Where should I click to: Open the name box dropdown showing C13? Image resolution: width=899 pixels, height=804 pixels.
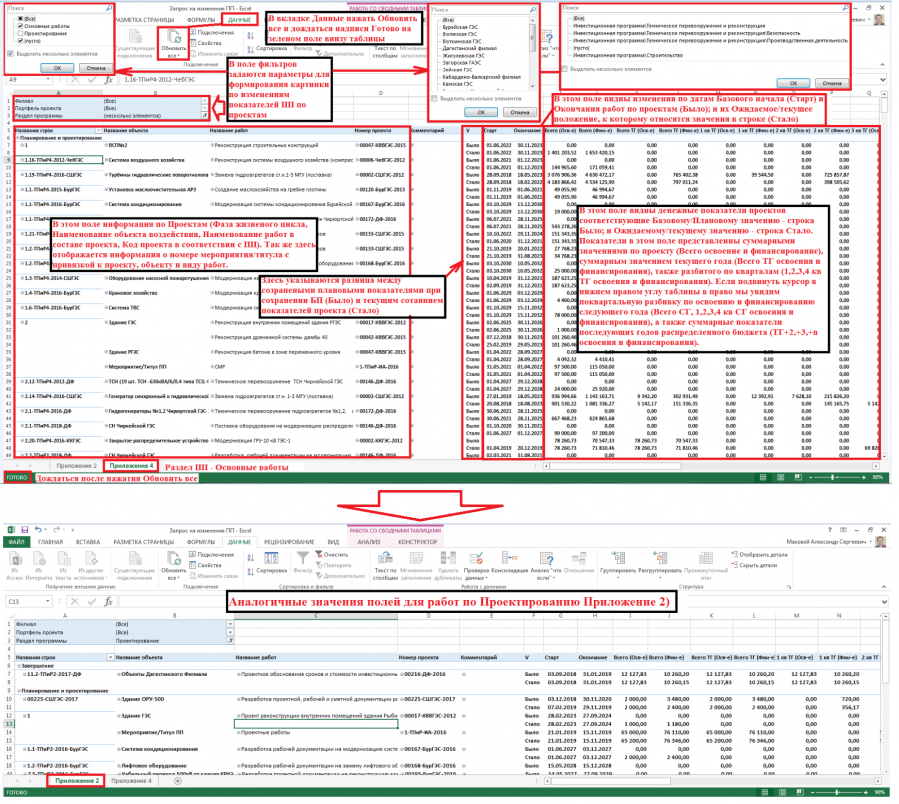click(x=47, y=602)
